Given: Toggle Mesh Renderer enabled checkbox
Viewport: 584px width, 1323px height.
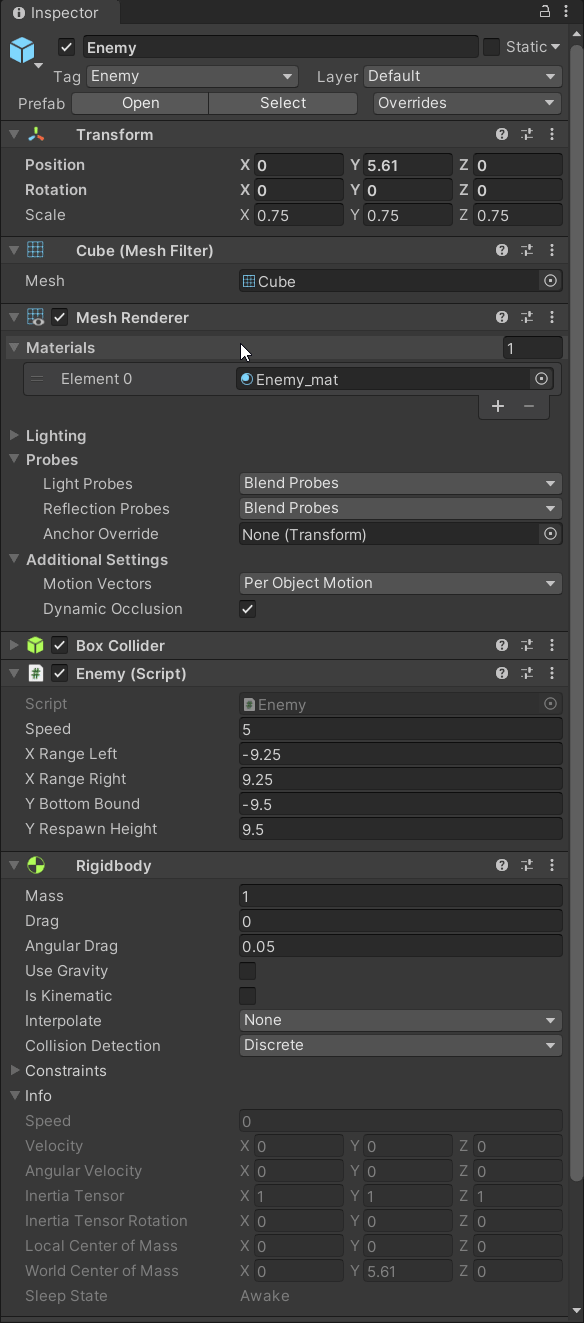Looking at the screenshot, I should [x=60, y=318].
